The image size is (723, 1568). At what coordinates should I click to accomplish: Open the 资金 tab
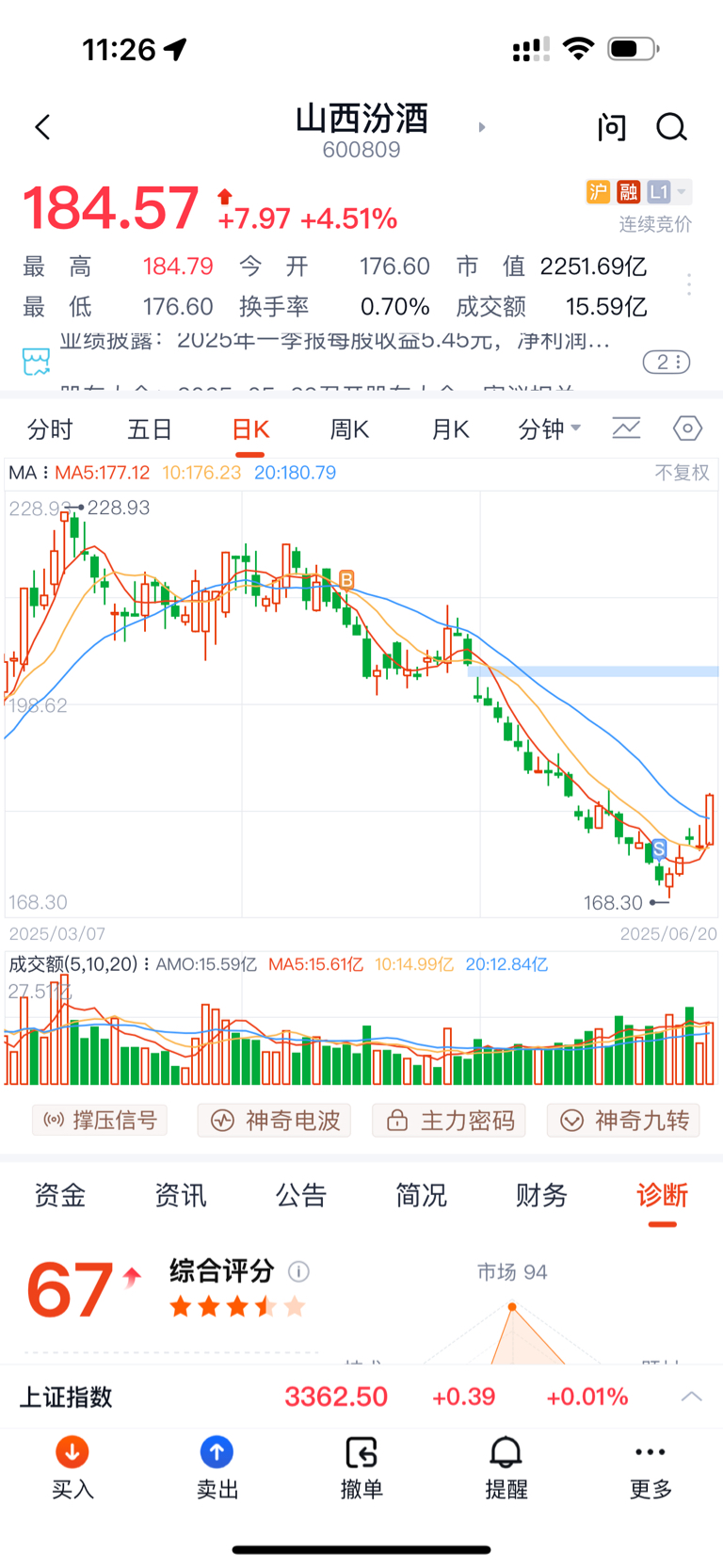coord(60,1195)
